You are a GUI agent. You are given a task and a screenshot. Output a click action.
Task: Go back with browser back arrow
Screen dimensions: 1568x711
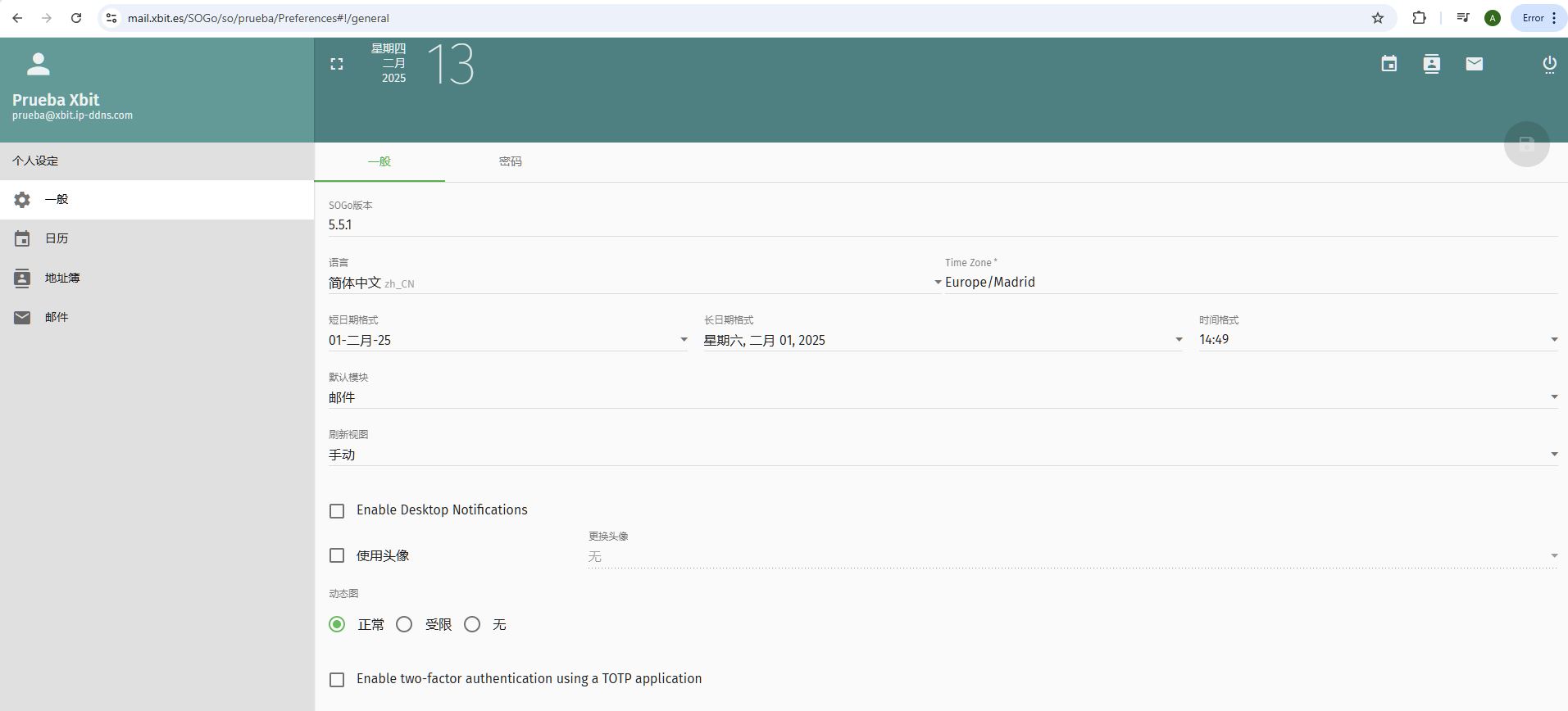17,18
